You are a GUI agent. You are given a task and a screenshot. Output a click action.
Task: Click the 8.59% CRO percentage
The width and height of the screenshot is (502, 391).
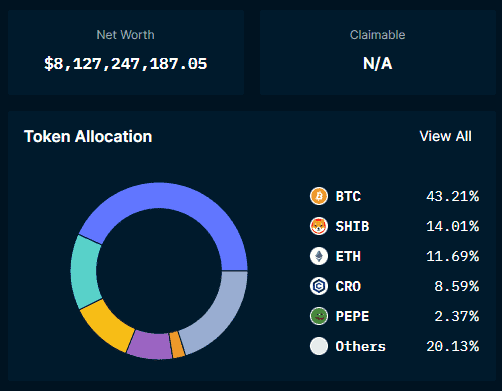pos(457,286)
